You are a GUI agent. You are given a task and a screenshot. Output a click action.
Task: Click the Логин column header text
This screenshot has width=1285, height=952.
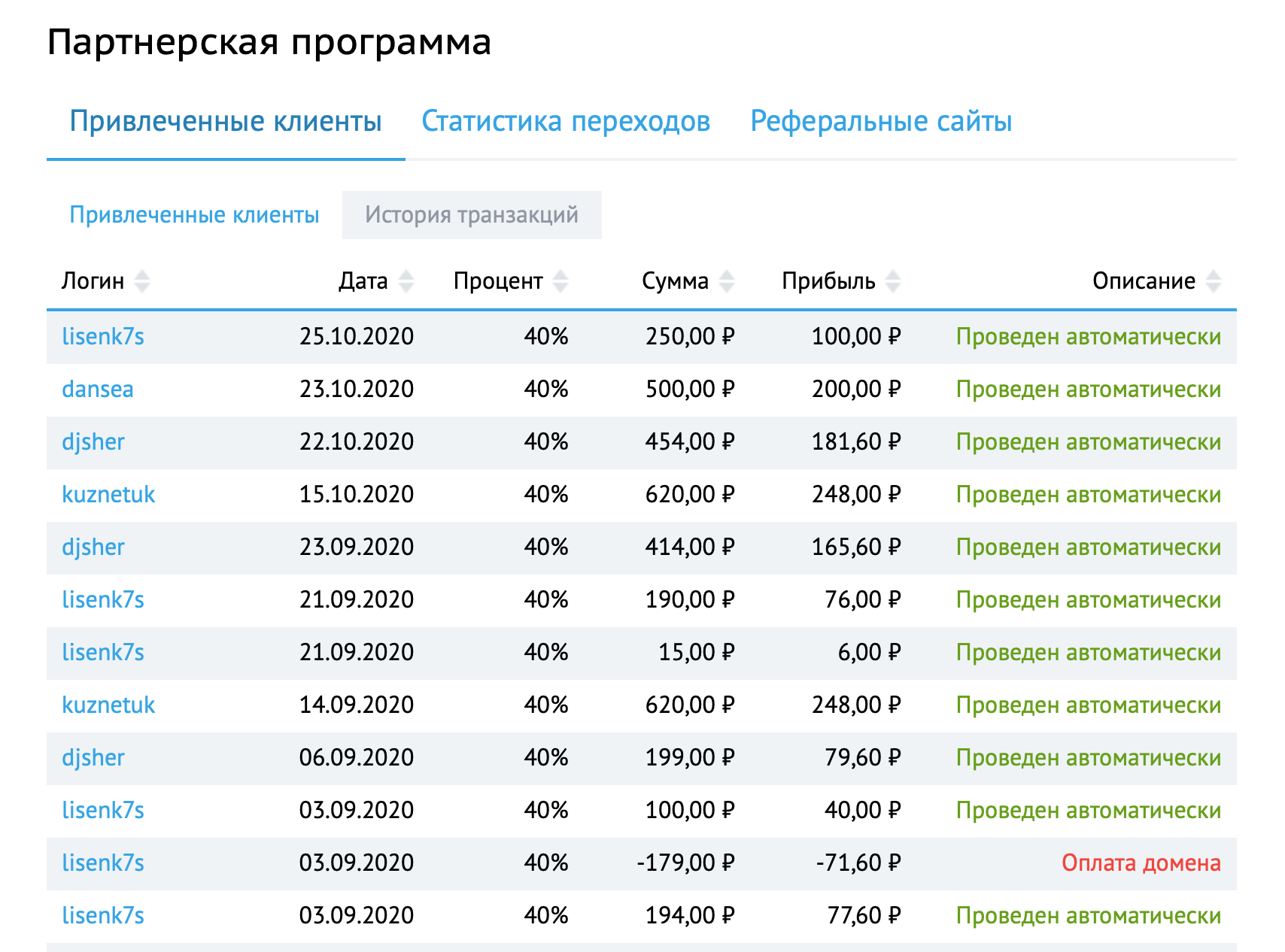[x=93, y=281]
